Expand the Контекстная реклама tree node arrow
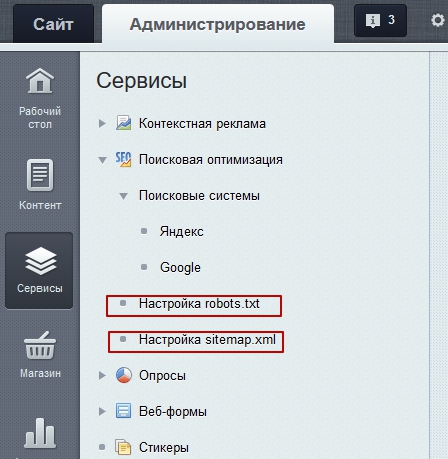This screenshot has width=448, height=459. tap(102, 124)
